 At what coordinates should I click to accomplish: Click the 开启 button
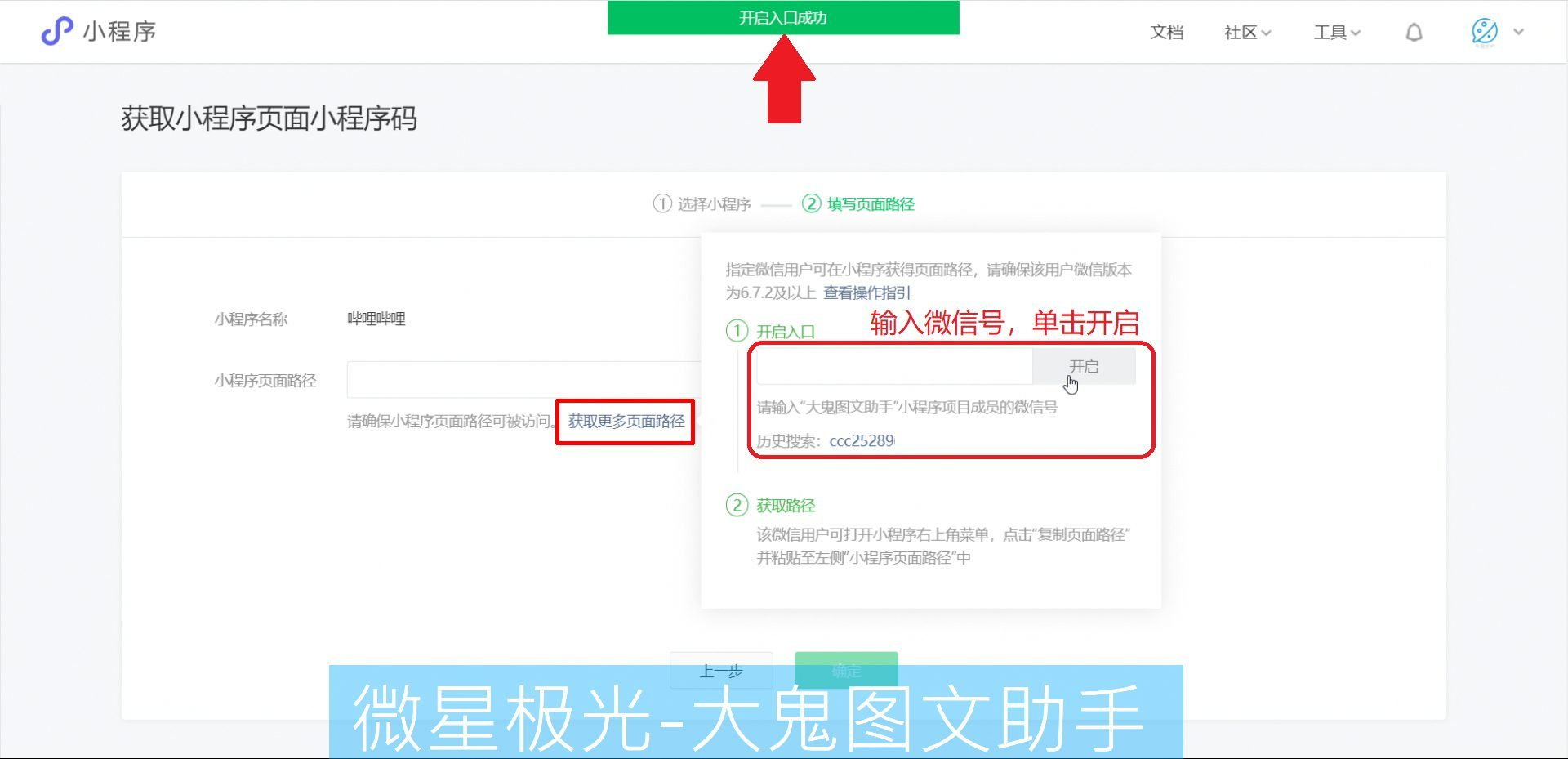[1085, 366]
